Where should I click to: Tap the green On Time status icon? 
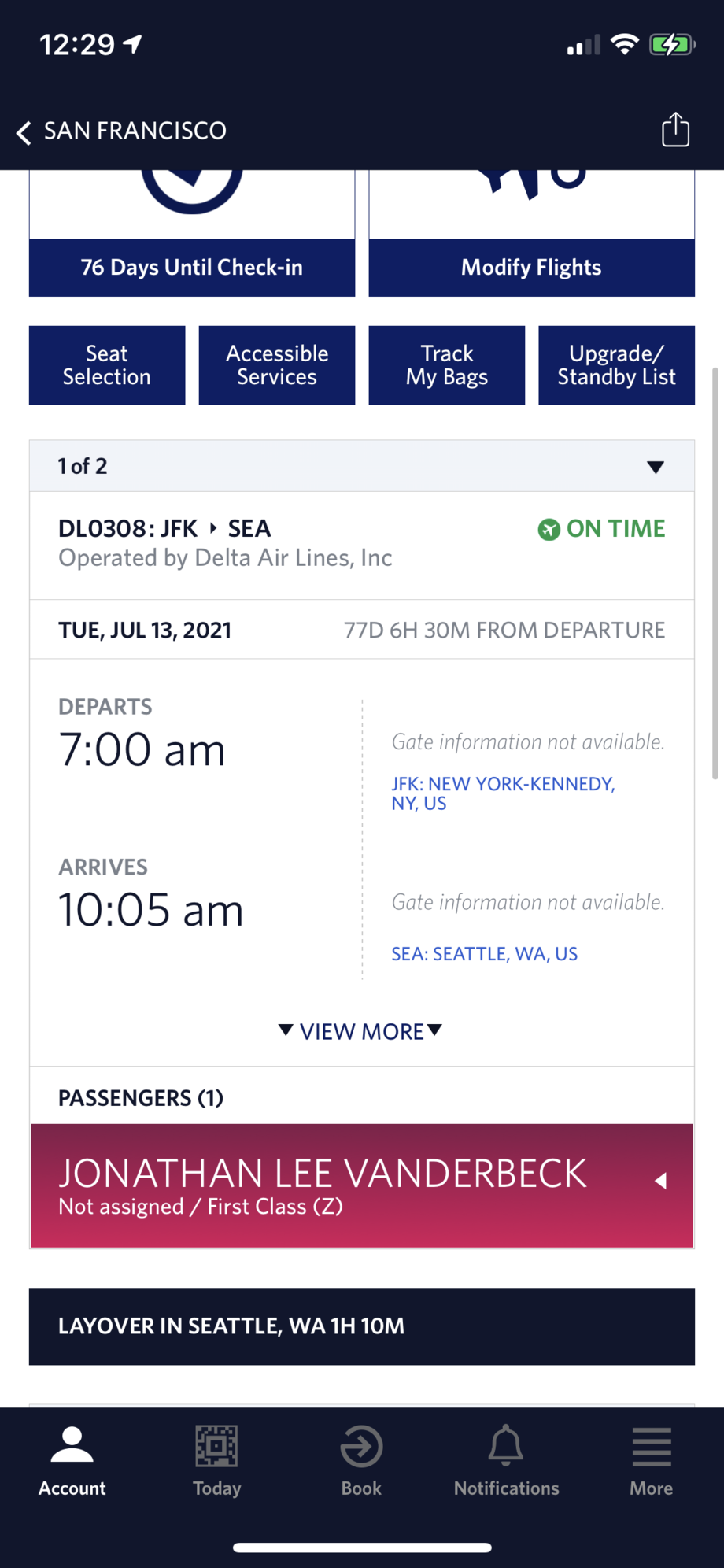point(549,530)
